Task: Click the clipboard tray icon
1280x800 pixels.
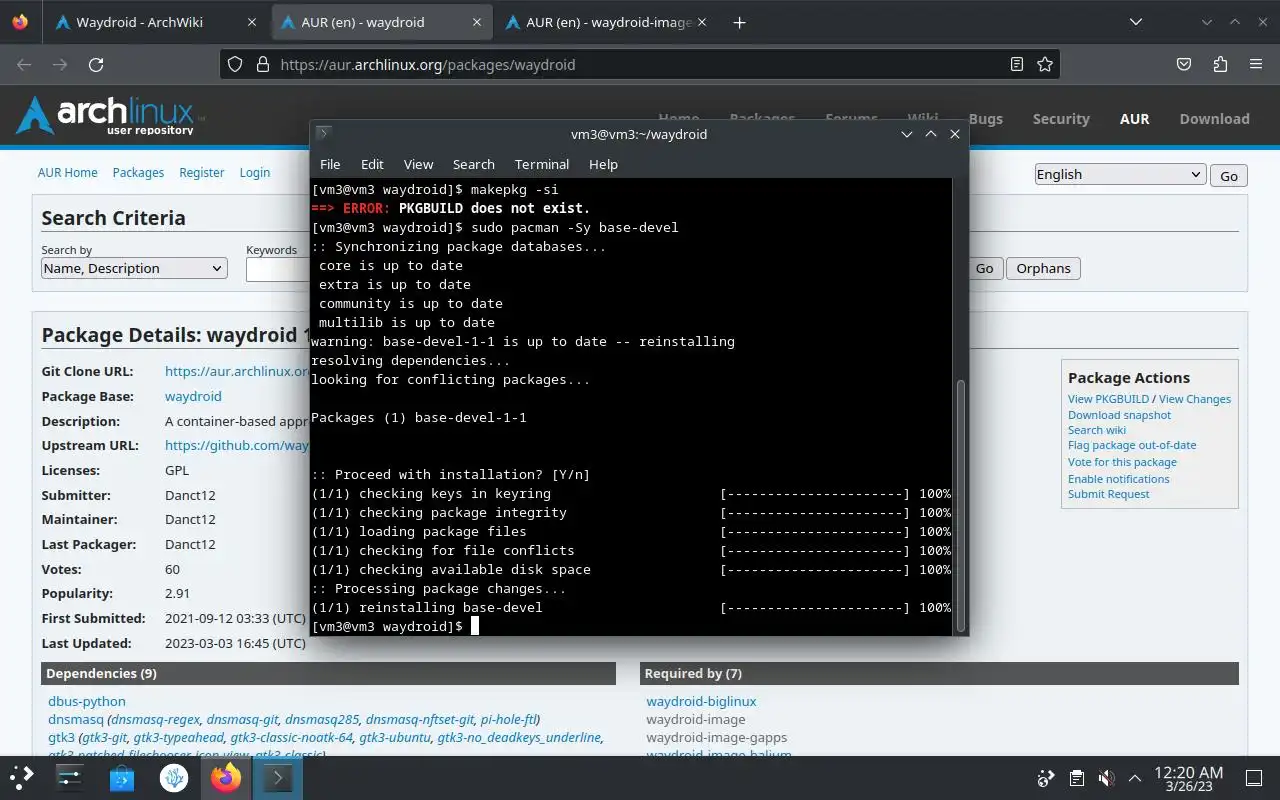Action: (x=1076, y=778)
